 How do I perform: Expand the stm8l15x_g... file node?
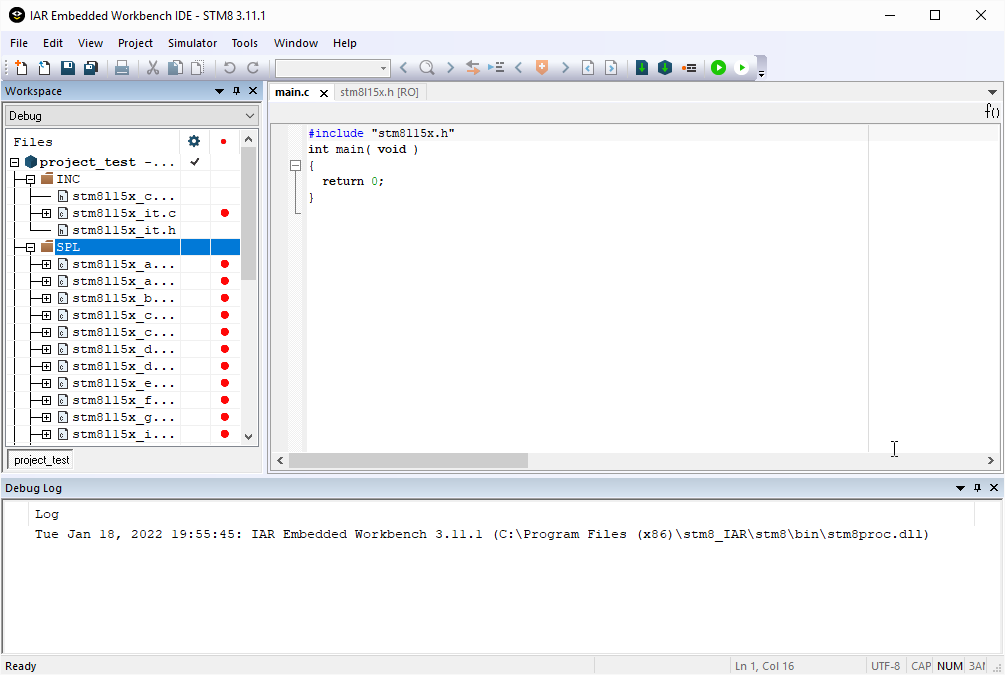[46, 417]
